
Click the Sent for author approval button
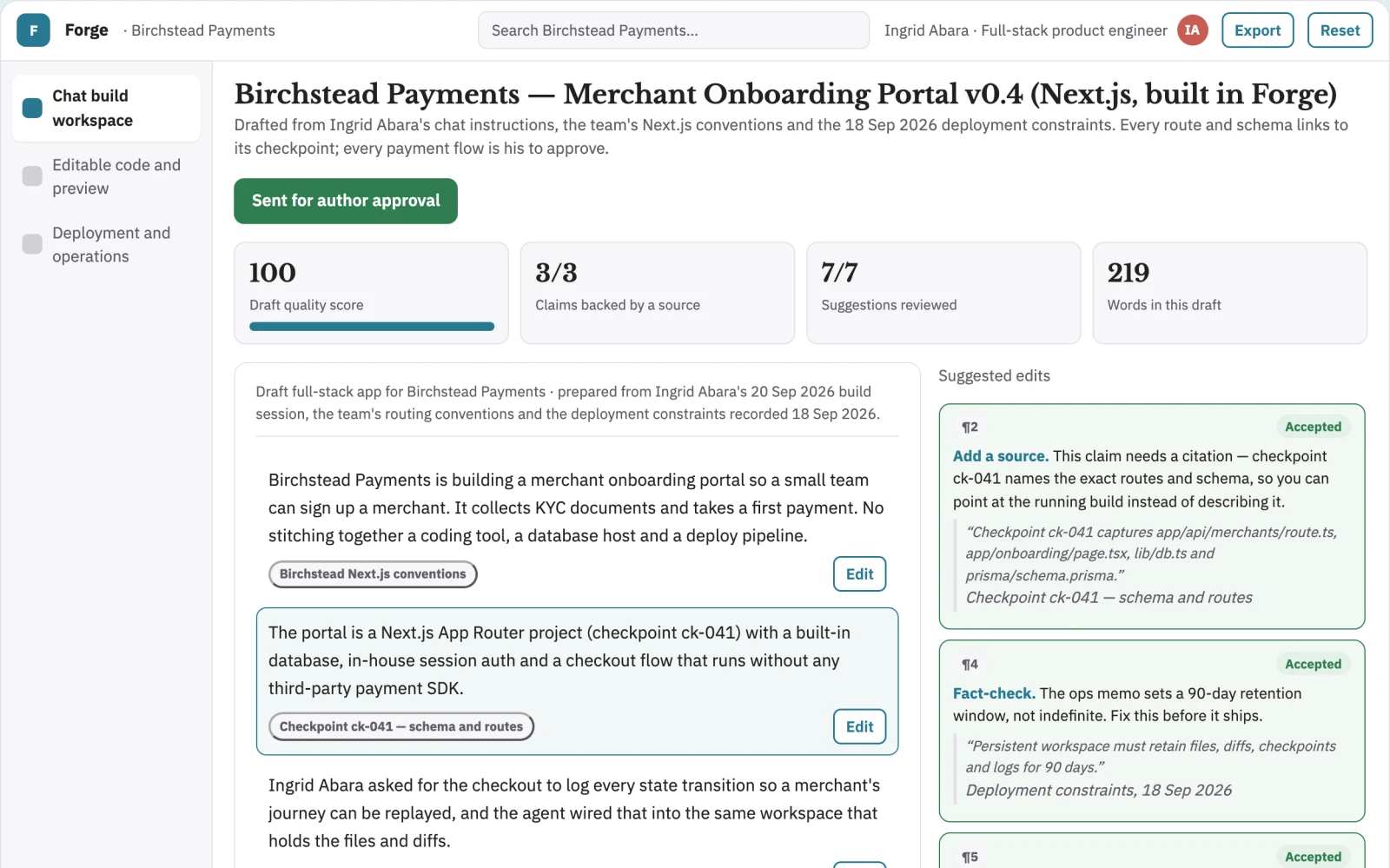coord(346,201)
